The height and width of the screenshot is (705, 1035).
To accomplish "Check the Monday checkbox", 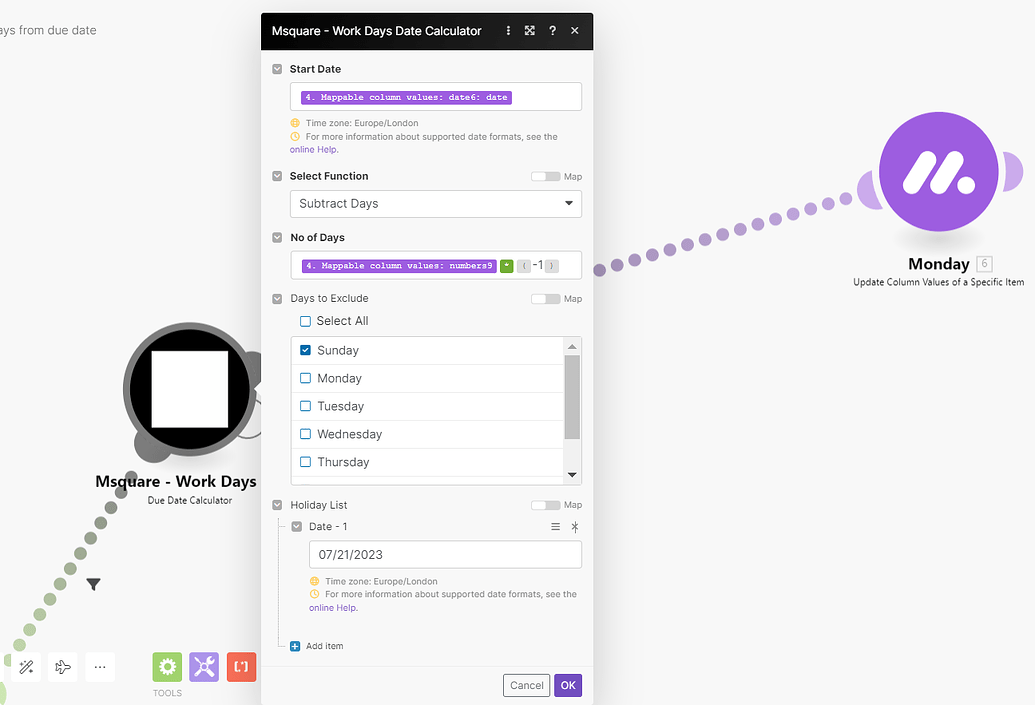I will 305,378.
